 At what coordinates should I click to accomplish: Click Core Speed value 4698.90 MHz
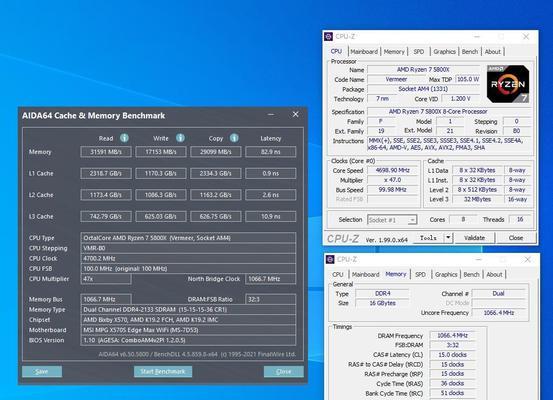(393, 170)
